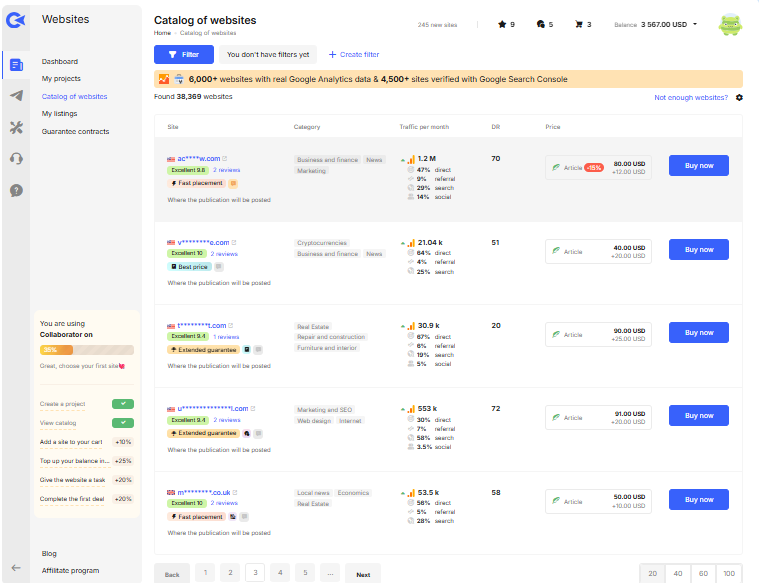
Task: Open external link icon next to m********.co.uk
Action: [x=235, y=492]
